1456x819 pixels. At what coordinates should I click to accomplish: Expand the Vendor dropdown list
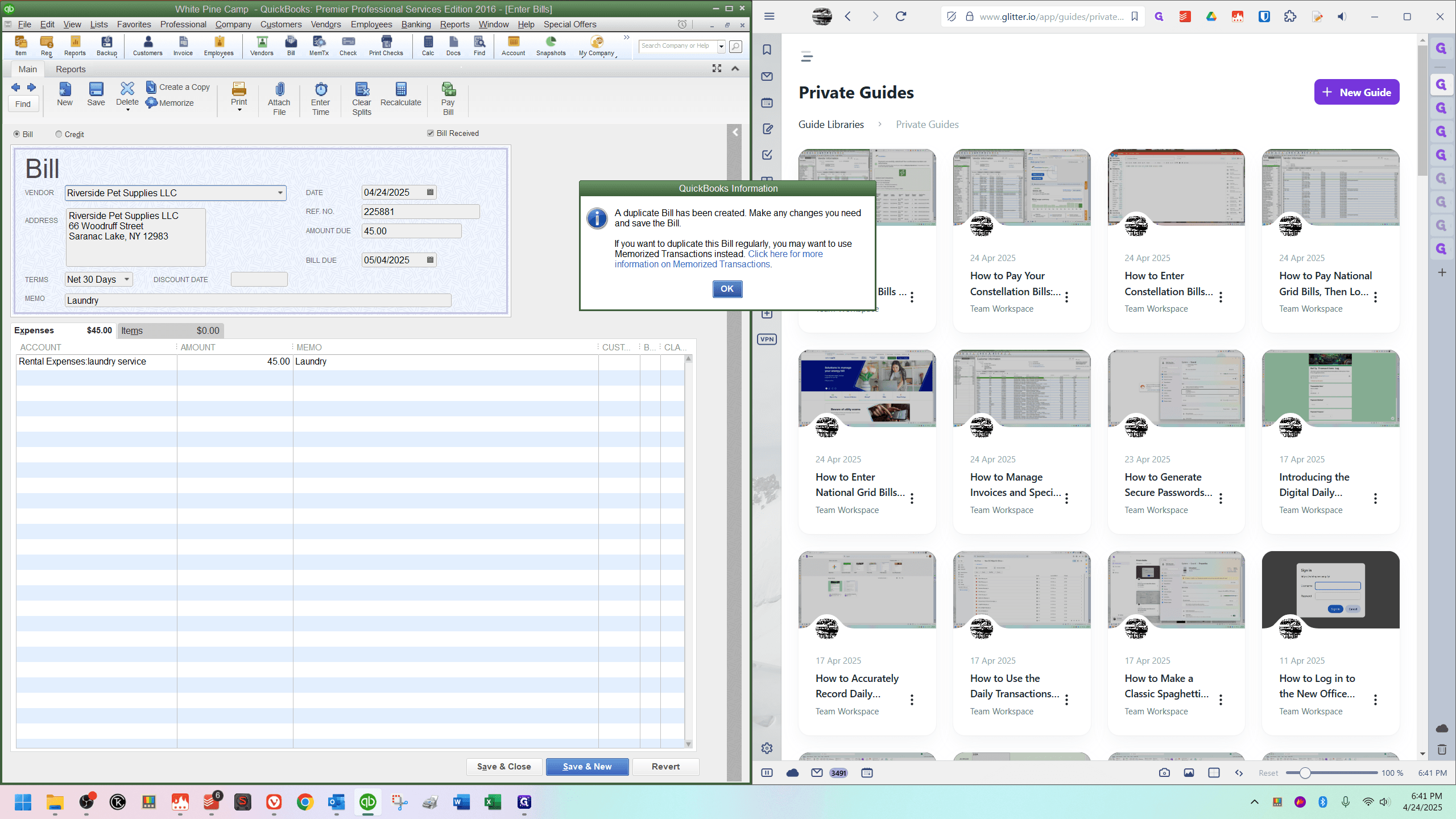pyautogui.click(x=280, y=193)
